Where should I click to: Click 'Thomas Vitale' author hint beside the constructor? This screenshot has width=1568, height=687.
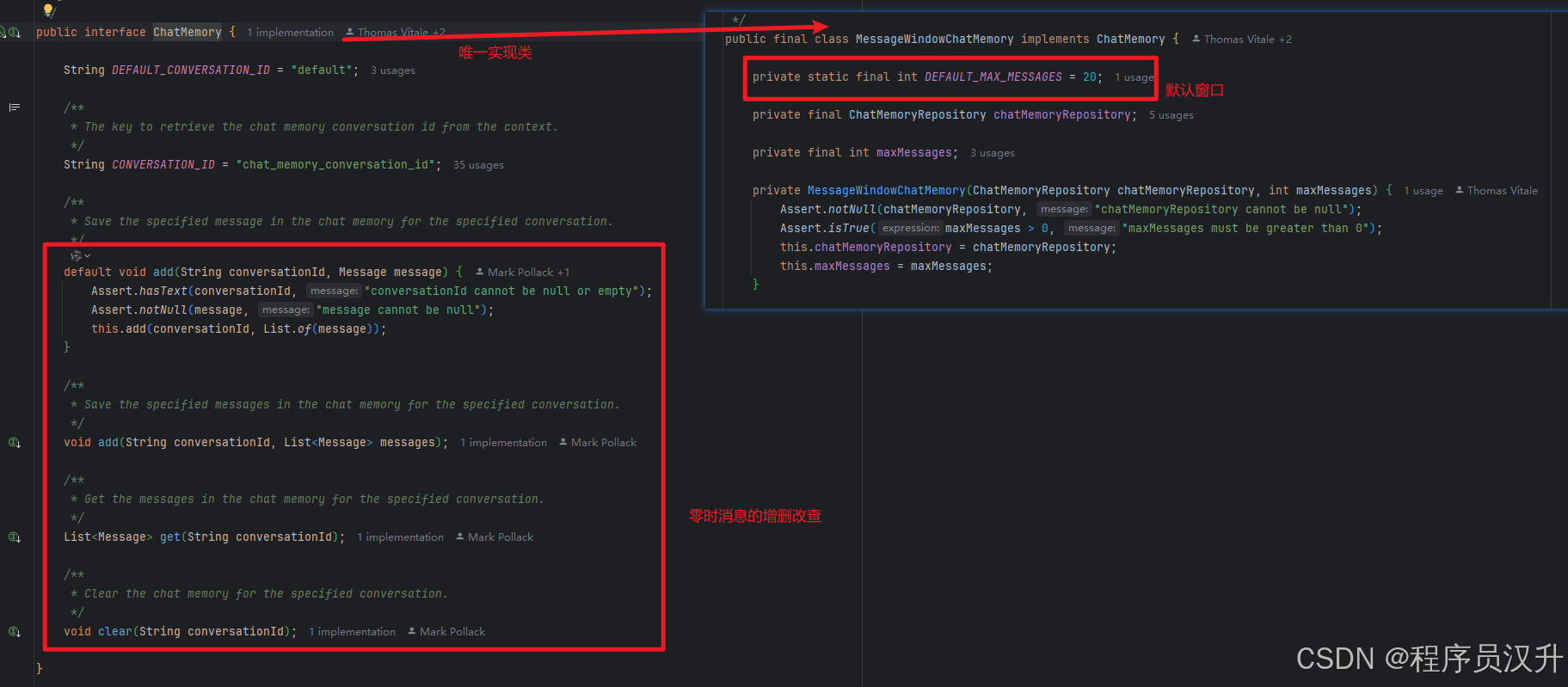[x=1497, y=191]
